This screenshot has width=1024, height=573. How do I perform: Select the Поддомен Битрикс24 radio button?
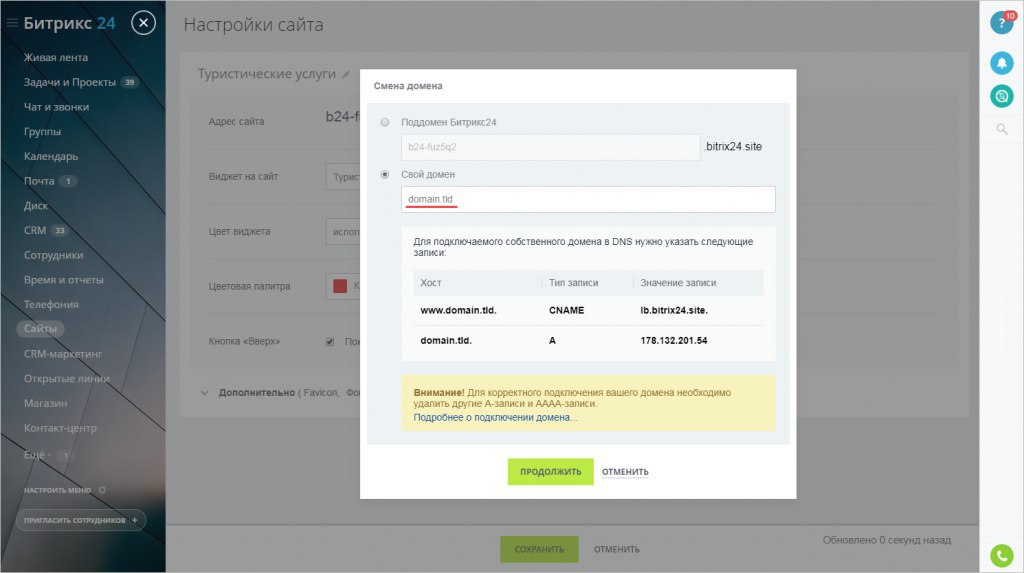(x=385, y=122)
